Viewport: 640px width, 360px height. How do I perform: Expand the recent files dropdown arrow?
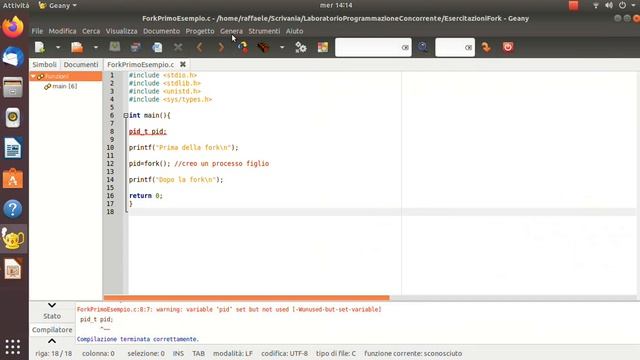click(96, 47)
